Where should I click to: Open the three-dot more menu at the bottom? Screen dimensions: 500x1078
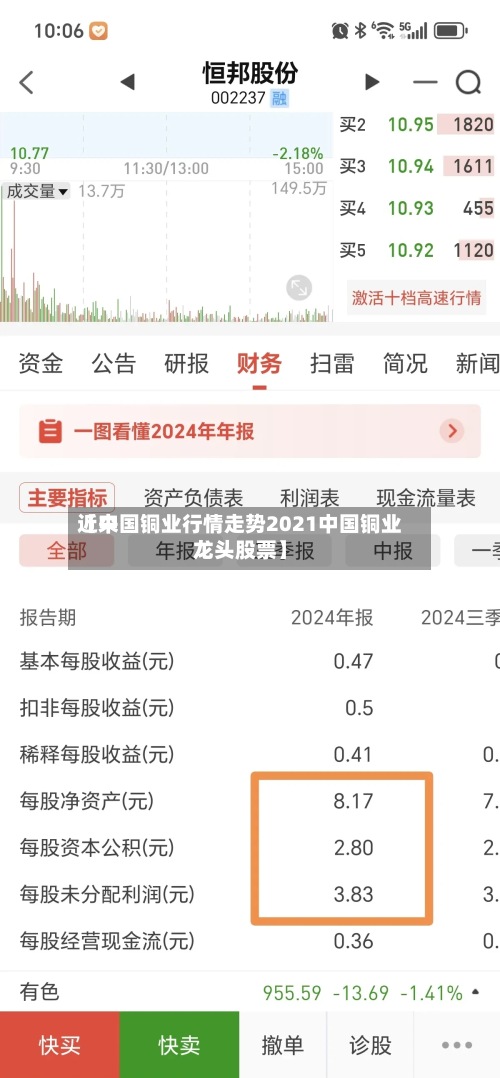457,1045
